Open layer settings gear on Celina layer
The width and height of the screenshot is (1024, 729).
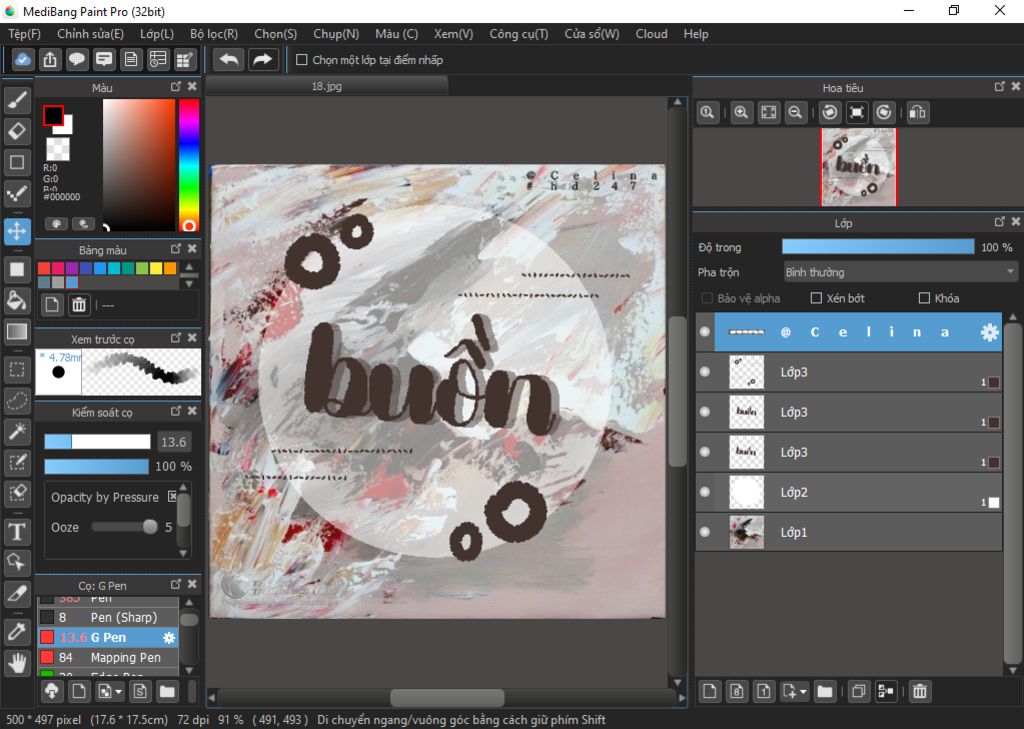pyautogui.click(x=989, y=332)
